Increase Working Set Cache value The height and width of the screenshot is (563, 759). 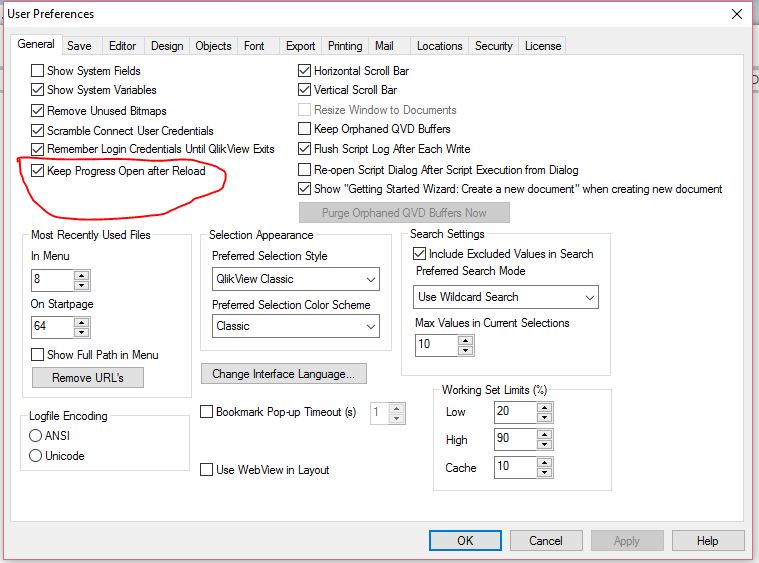pyautogui.click(x=545, y=463)
